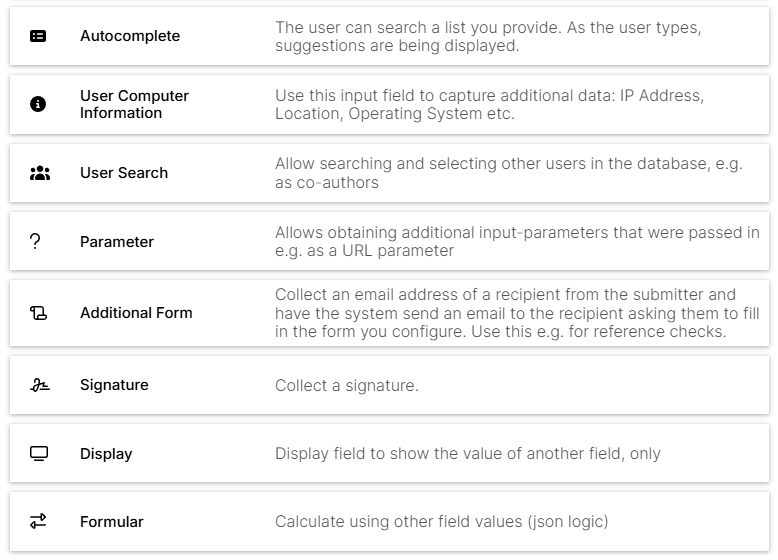Select the User Search field label
This screenshot has width=778, height=560.
(124, 173)
